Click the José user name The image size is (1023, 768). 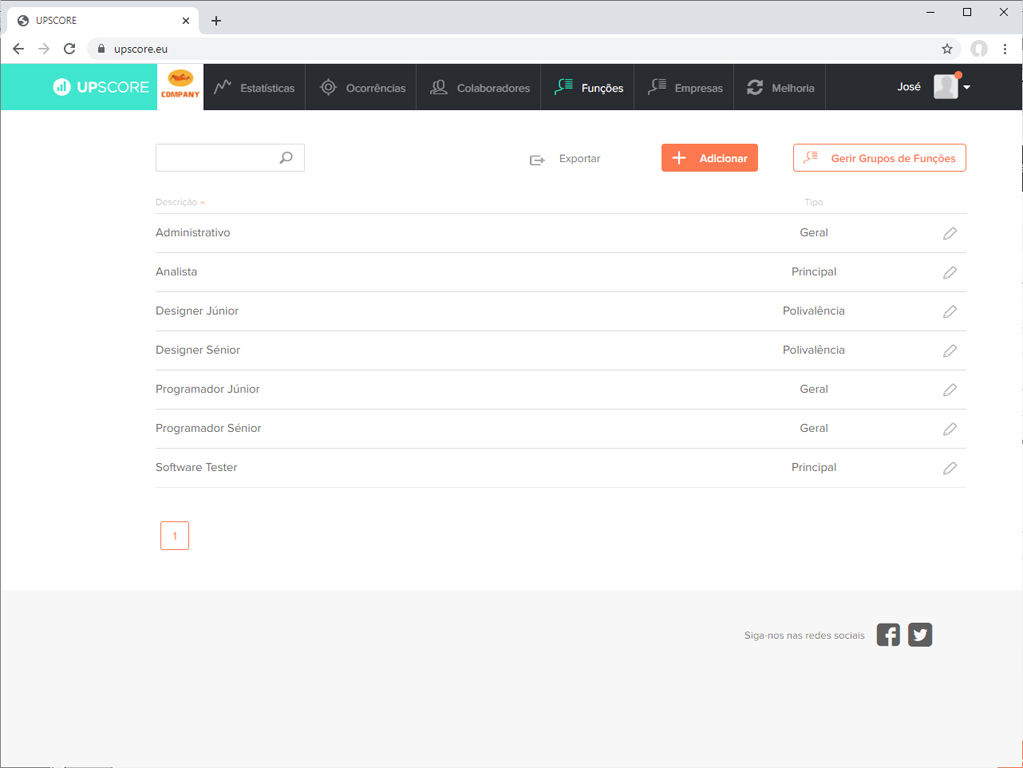pyautogui.click(x=909, y=87)
